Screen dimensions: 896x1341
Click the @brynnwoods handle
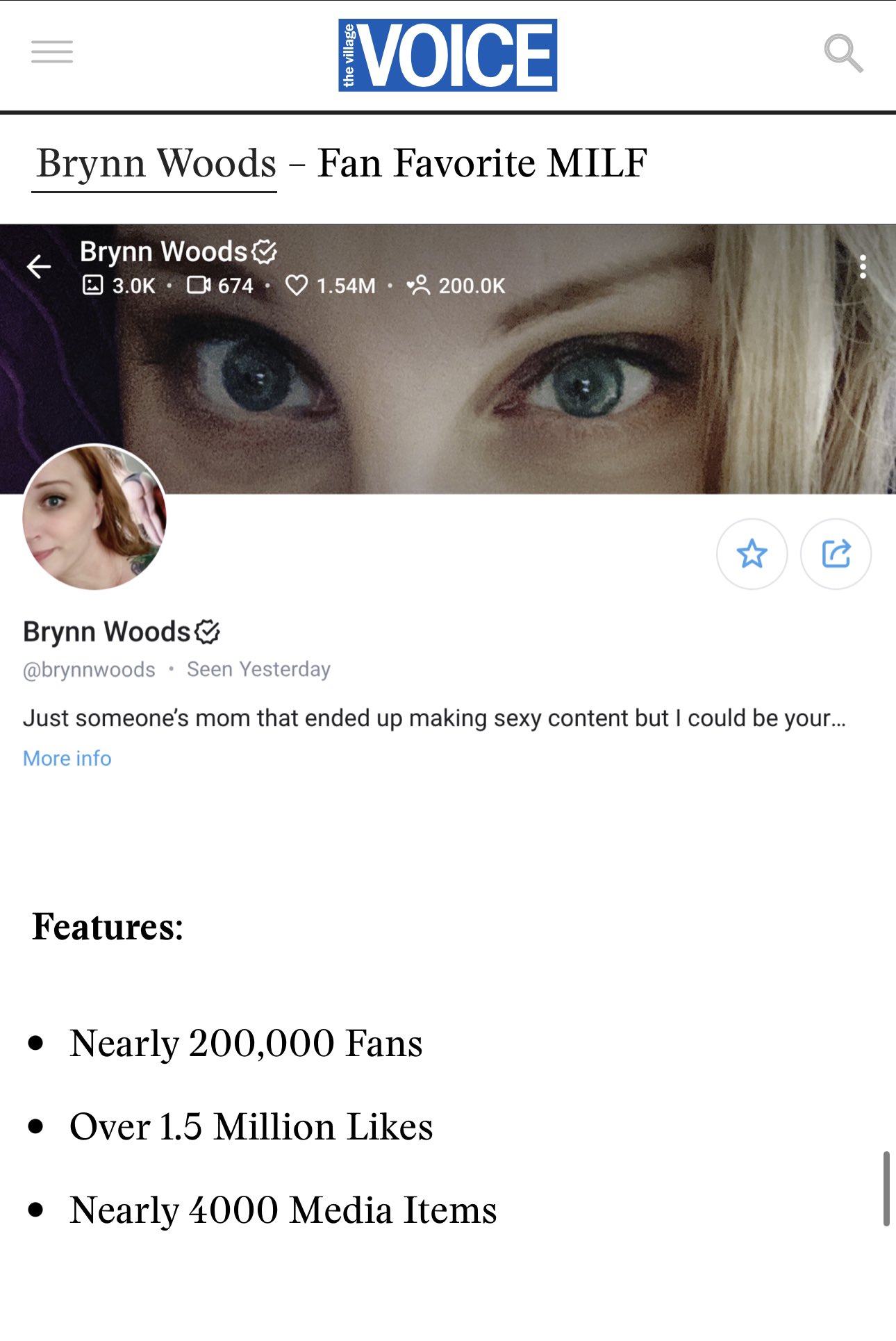(x=89, y=670)
